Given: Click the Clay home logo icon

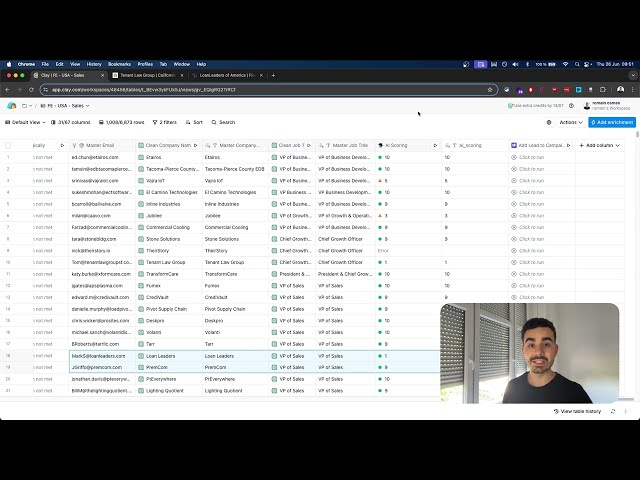Looking at the screenshot, I should [x=12, y=105].
